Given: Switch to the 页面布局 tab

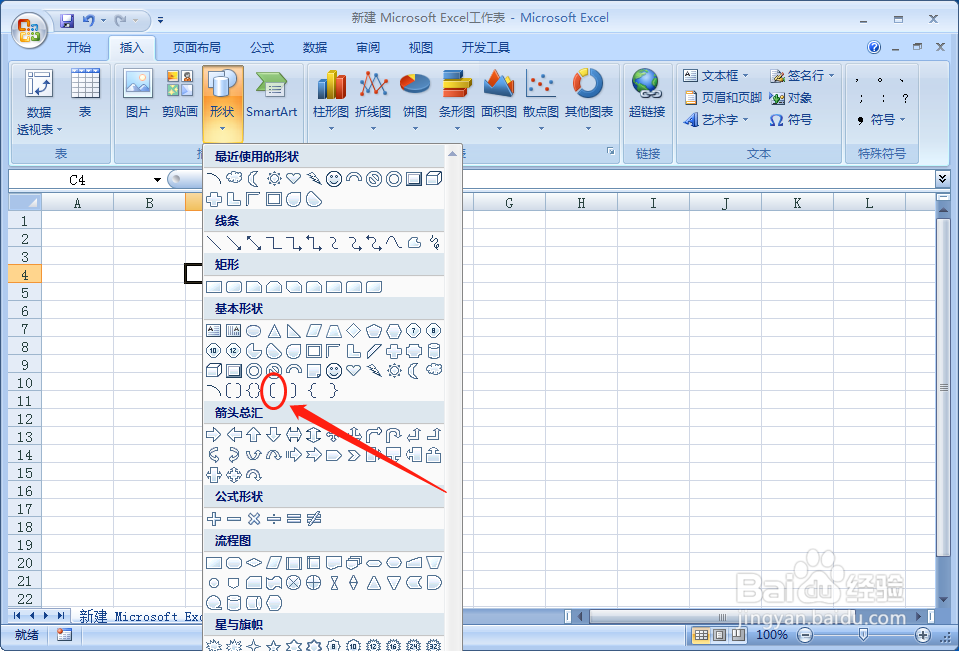Looking at the screenshot, I should coord(196,48).
